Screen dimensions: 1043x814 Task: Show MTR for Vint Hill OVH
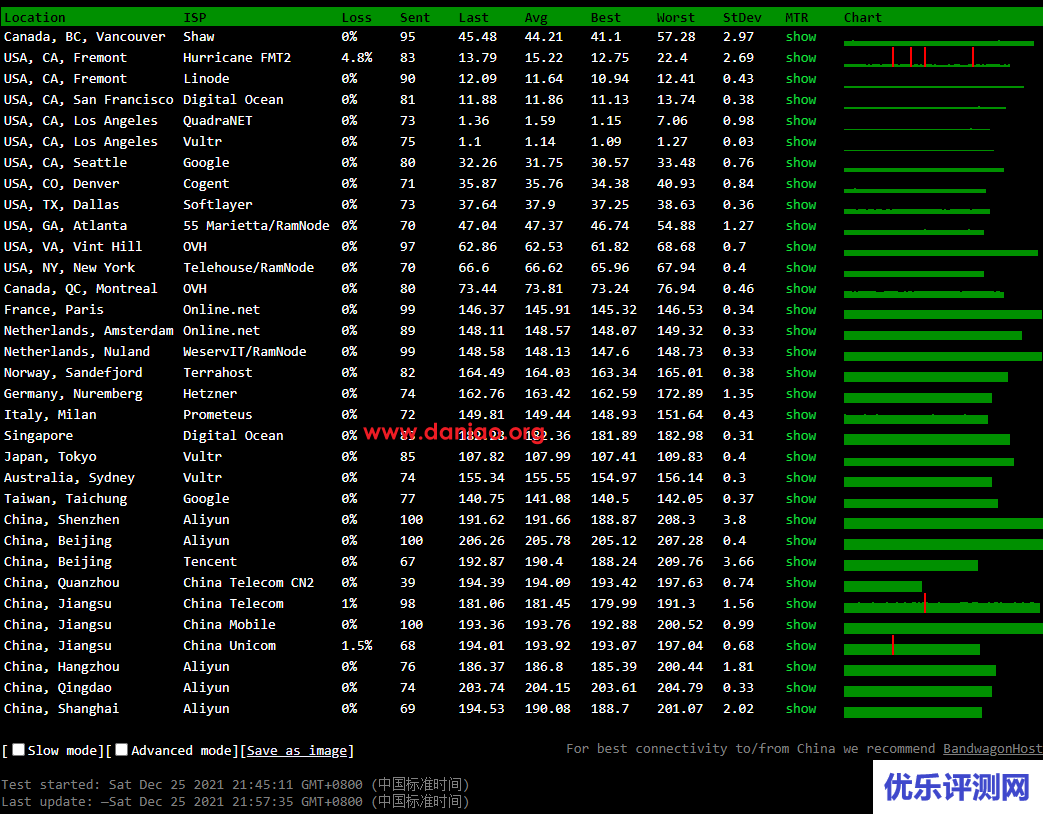click(801, 247)
